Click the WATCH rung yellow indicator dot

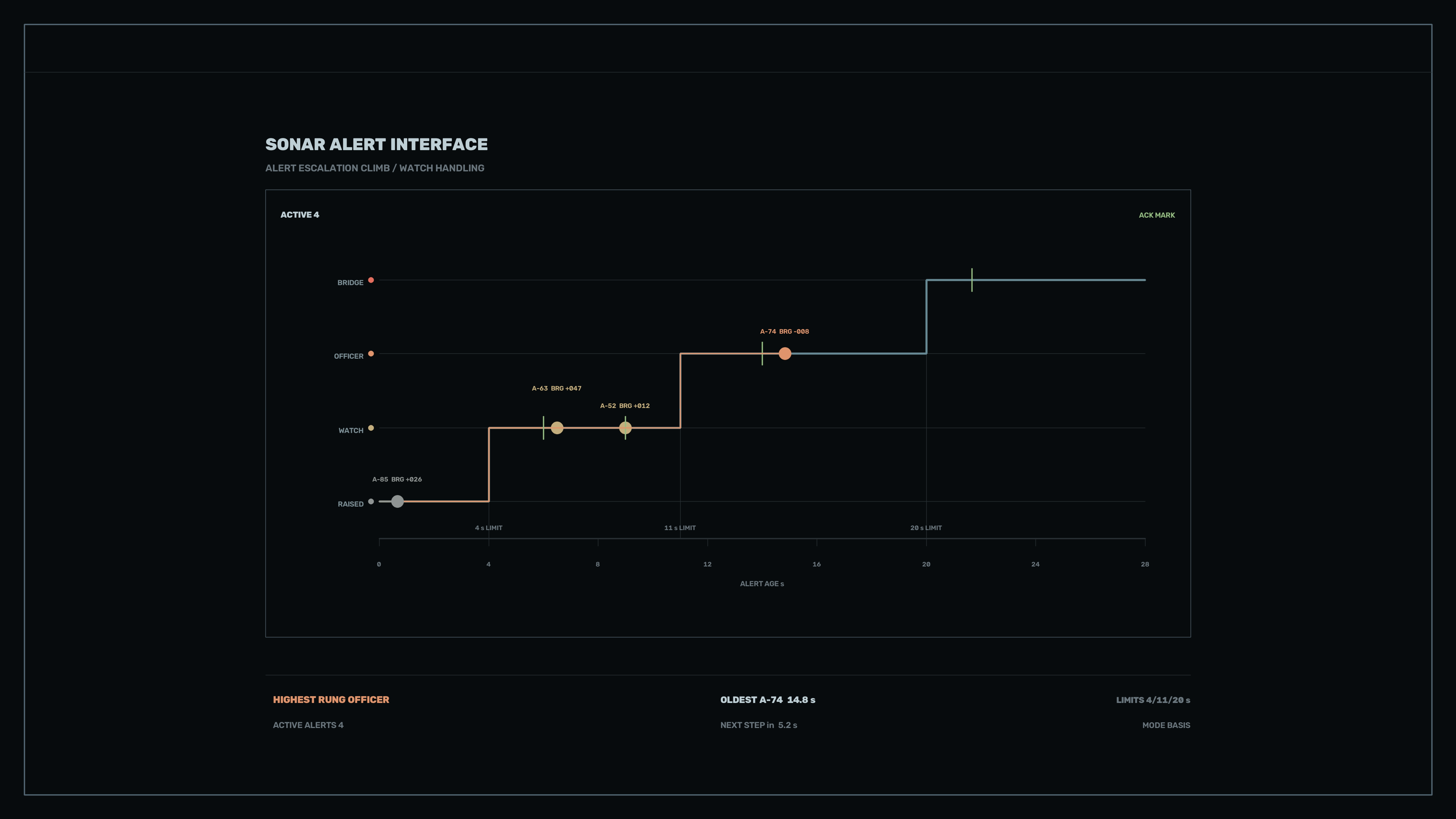(x=371, y=428)
